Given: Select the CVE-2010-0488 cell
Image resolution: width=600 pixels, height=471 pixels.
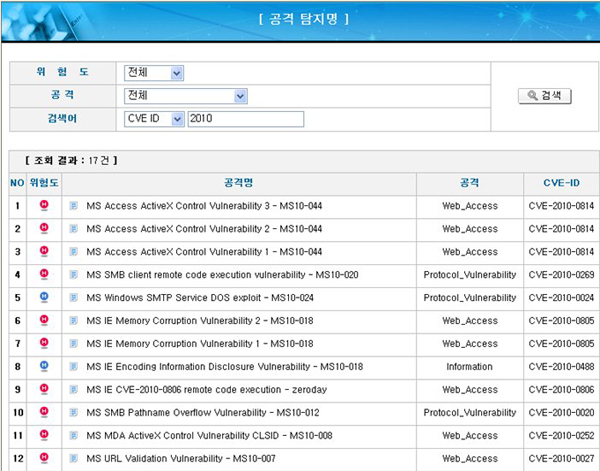Looking at the screenshot, I should 561,367.
